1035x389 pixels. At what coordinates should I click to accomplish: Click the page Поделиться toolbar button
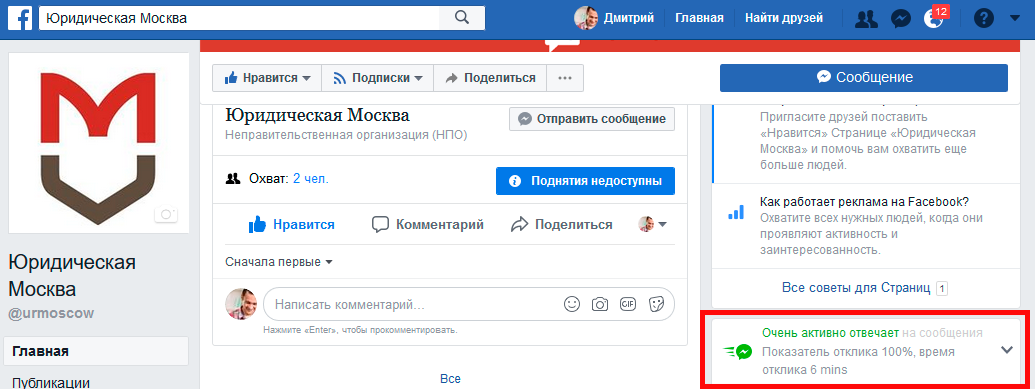coord(490,78)
